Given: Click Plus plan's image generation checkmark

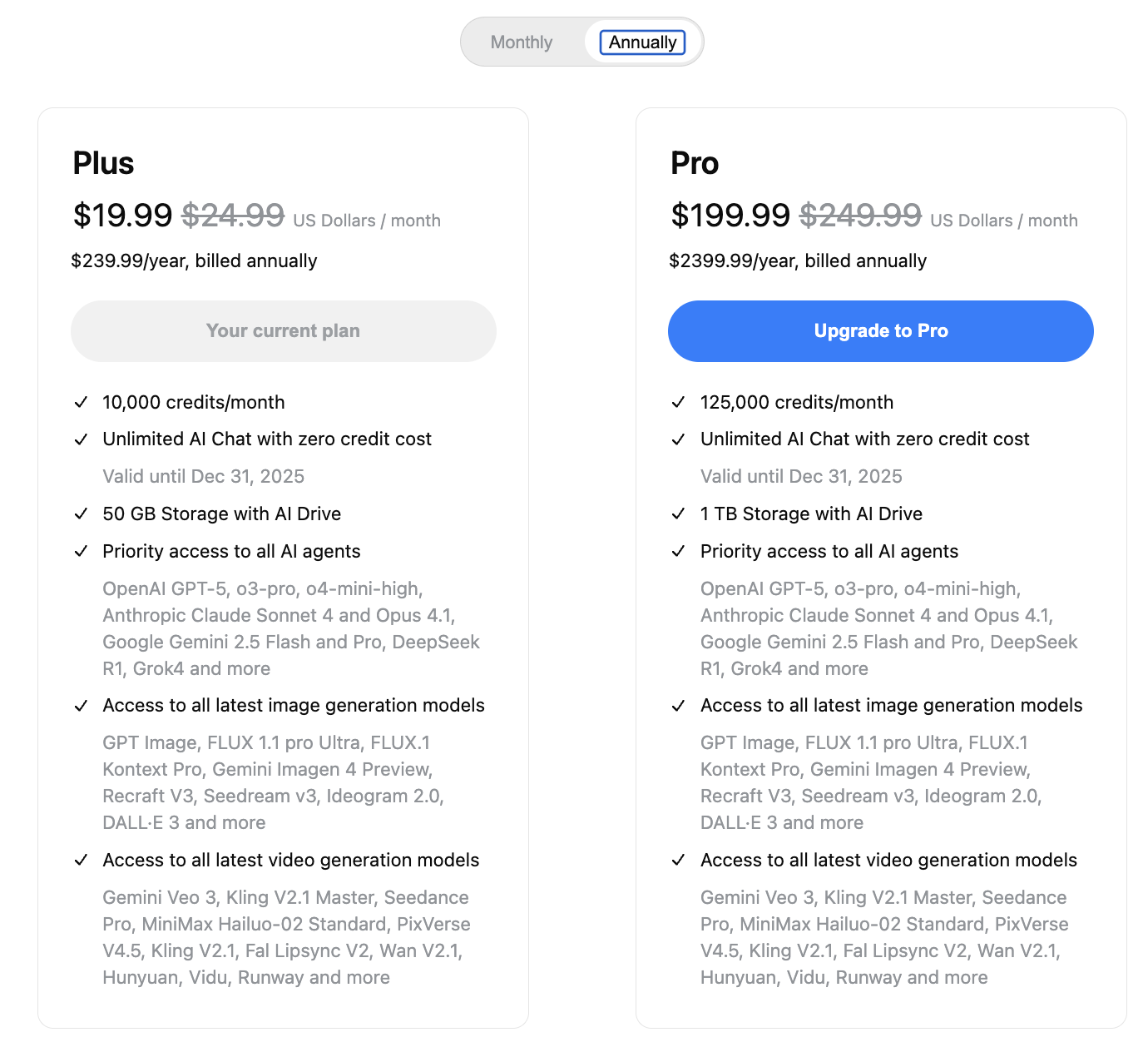Looking at the screenshot, I should [x=81, y=706].
